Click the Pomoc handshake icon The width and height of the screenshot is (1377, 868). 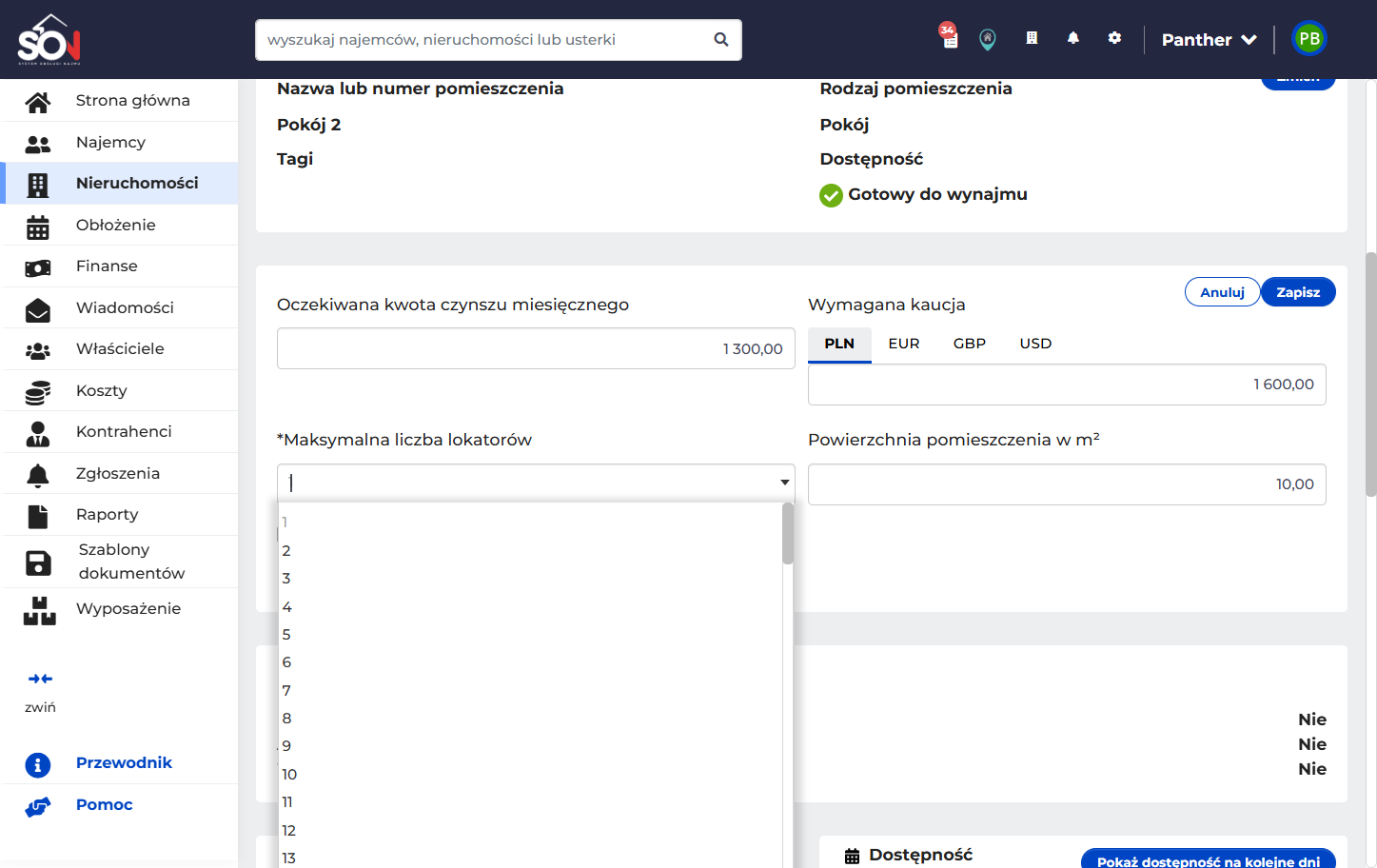click(38, 806)
